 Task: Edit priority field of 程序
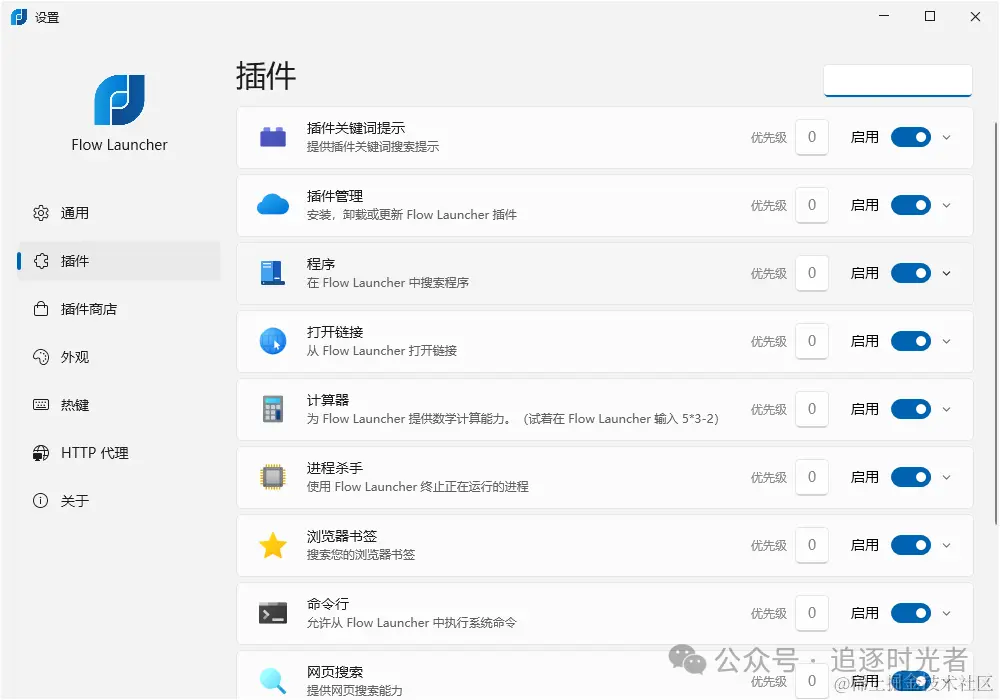click(x=812, y=273)
